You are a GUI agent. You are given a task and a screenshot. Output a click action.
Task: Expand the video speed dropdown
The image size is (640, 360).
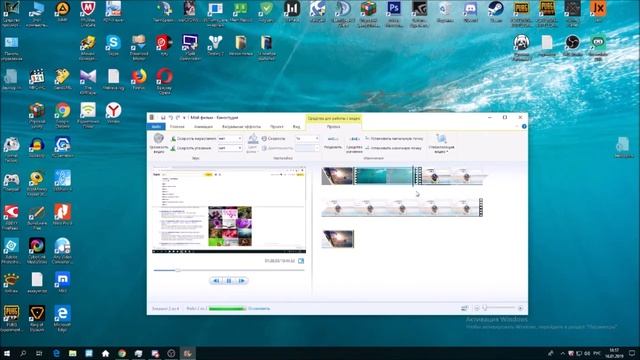coord(317,139)
